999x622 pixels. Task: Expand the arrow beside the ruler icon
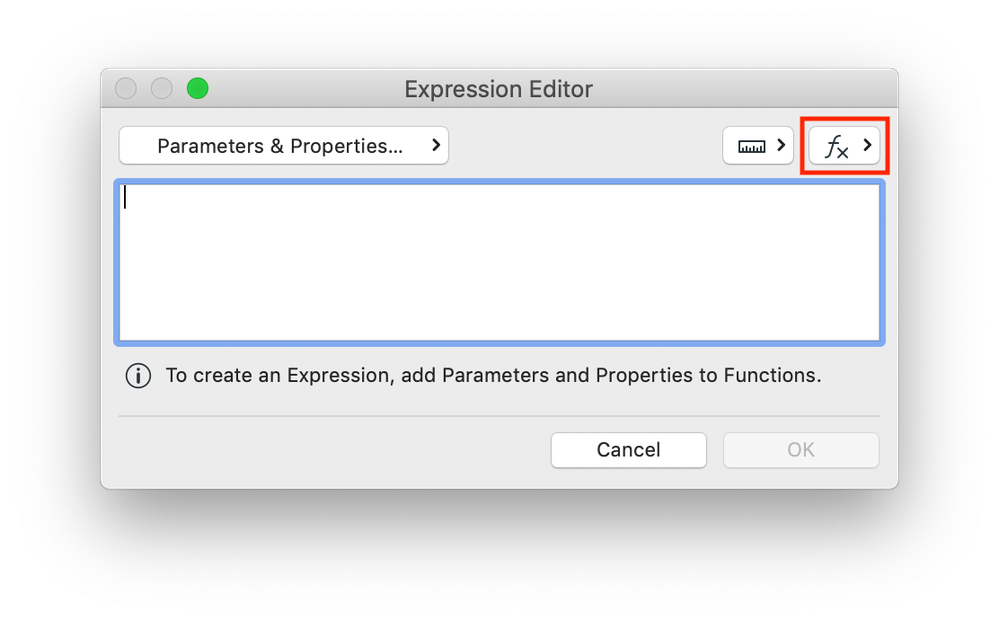click(779, 146)
